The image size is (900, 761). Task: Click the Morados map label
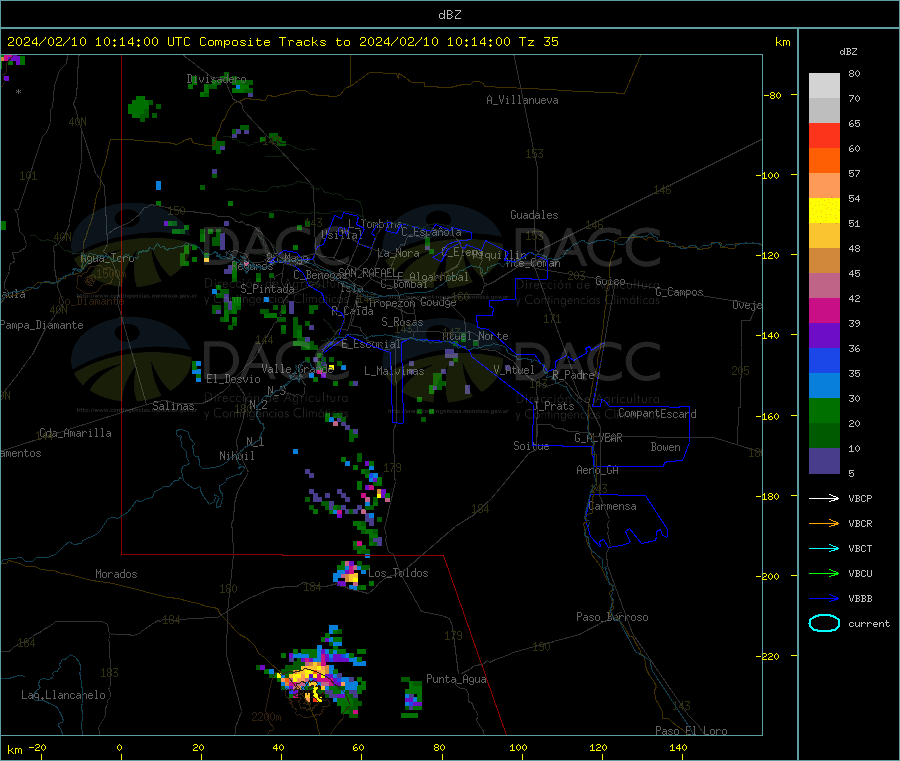coord(116,574)
